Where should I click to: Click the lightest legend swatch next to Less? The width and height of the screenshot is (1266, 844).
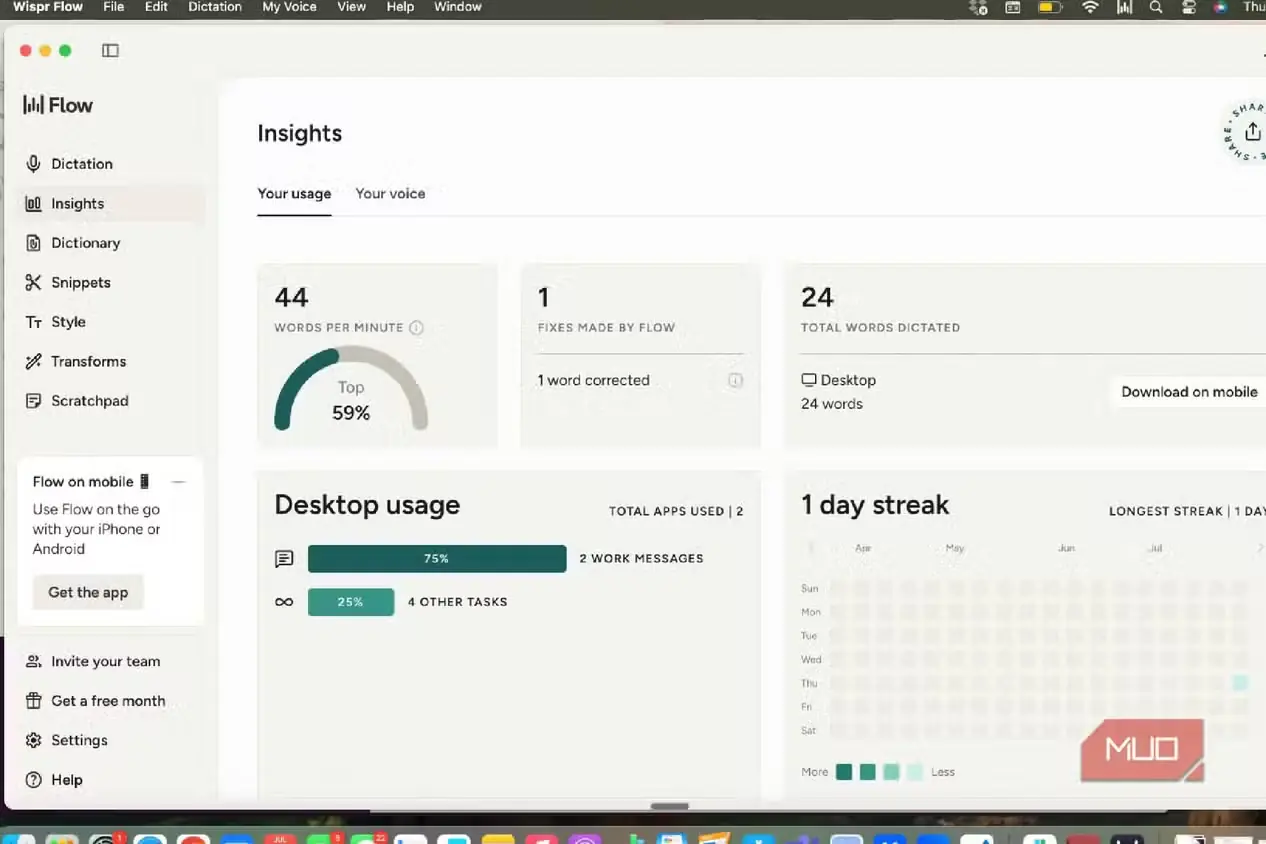coord(915,772)
